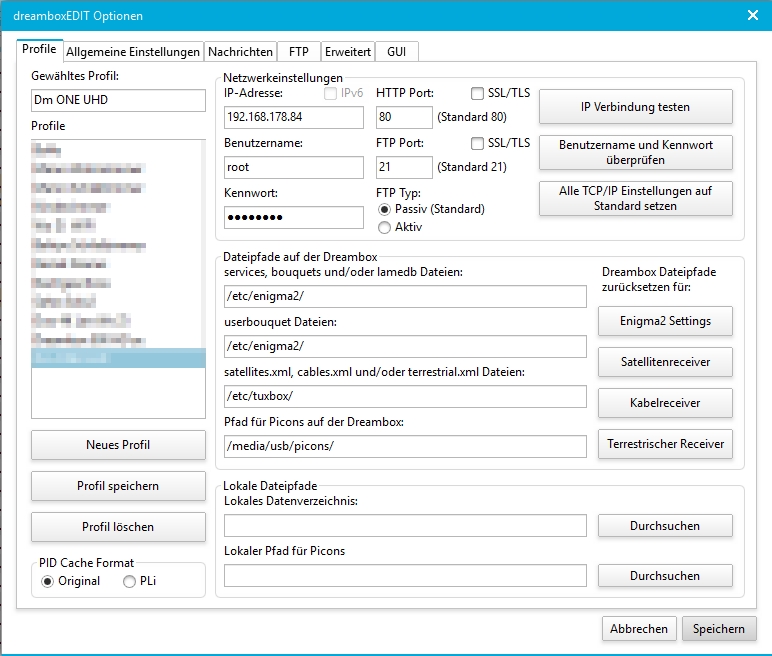Viewport: 772px width, 656px height.
Task: Select the Aktiv FTP type
Action: 385,227
